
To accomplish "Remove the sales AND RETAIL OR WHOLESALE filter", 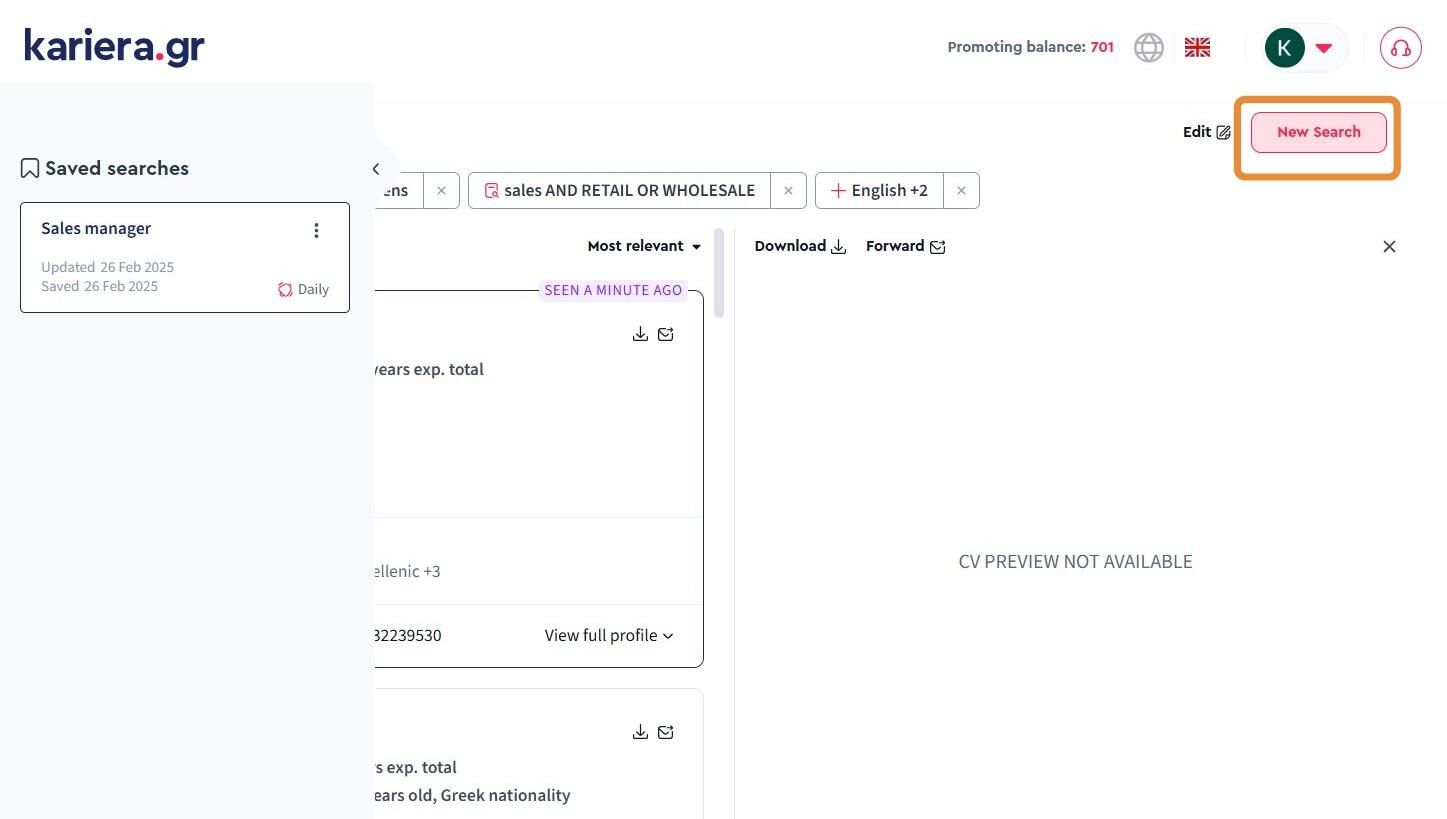I will click(x=788, y=190).
